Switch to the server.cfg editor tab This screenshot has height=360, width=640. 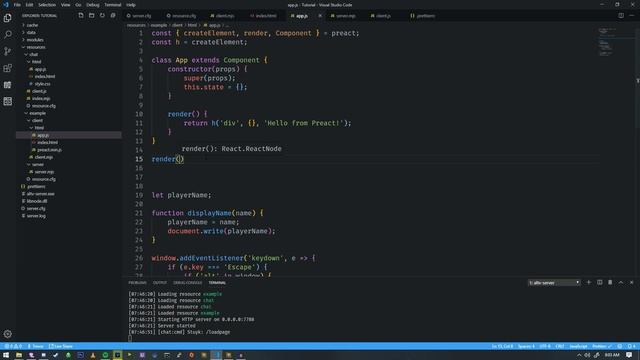coord(141,16)
